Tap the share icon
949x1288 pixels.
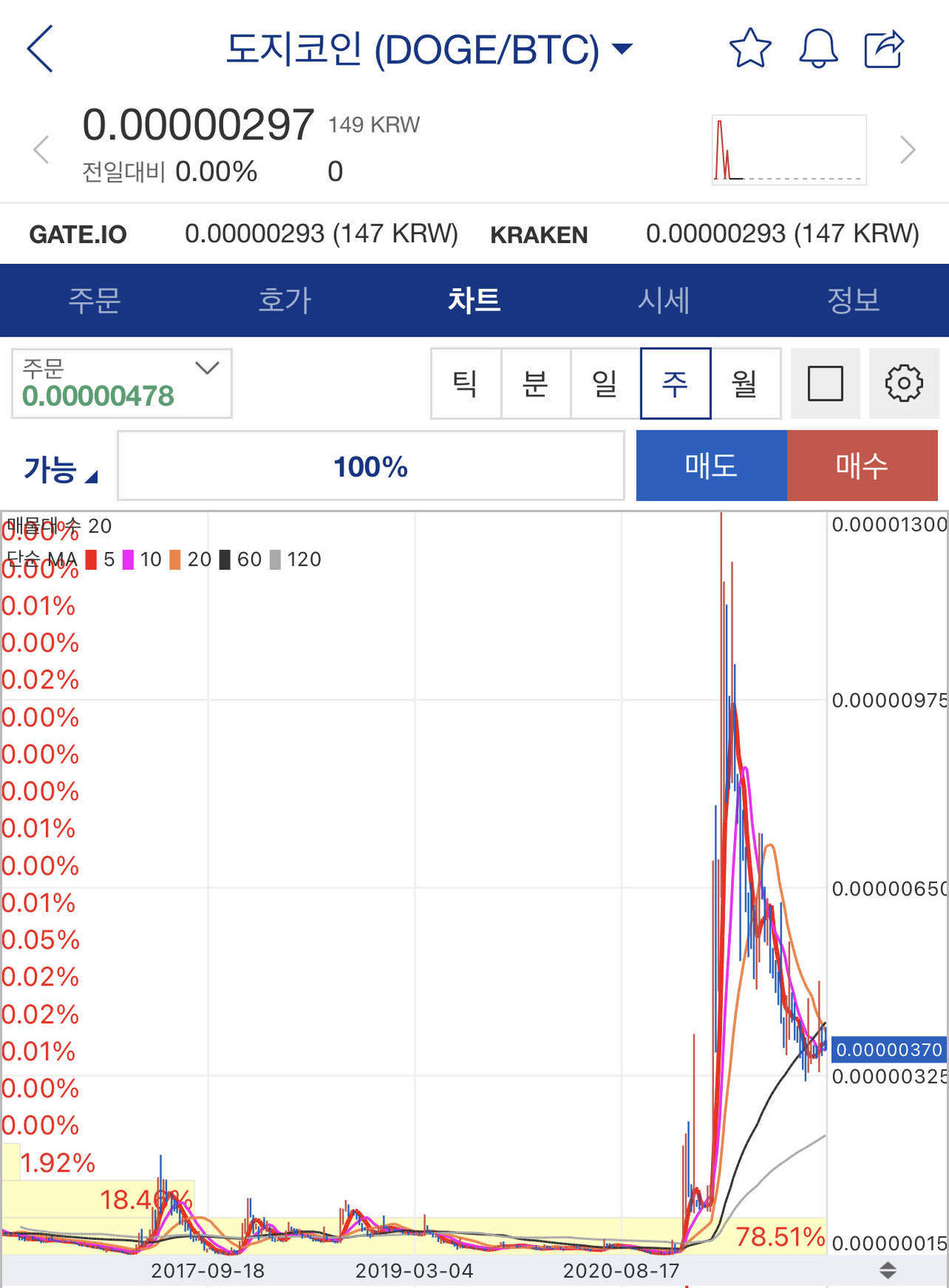click(884, 49)
